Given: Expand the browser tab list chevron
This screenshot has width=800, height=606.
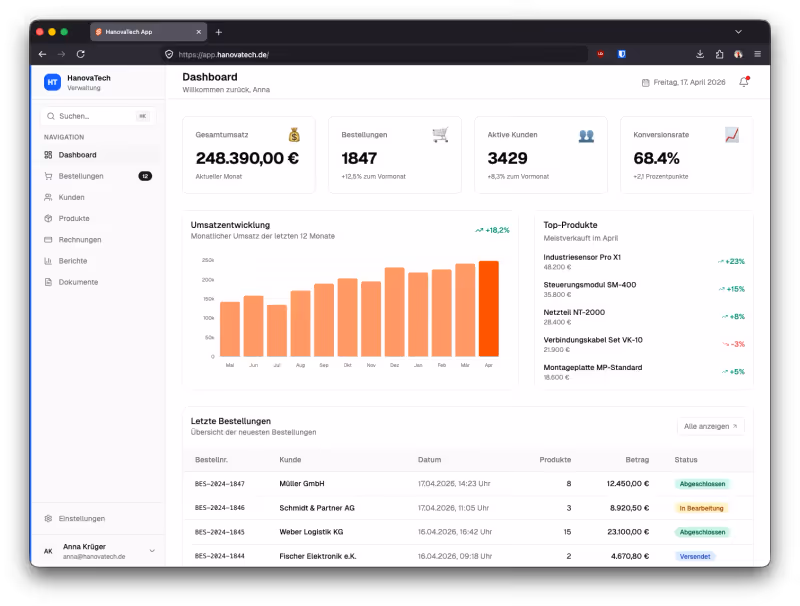Looking at the screenshot, I should pos(738,32).
